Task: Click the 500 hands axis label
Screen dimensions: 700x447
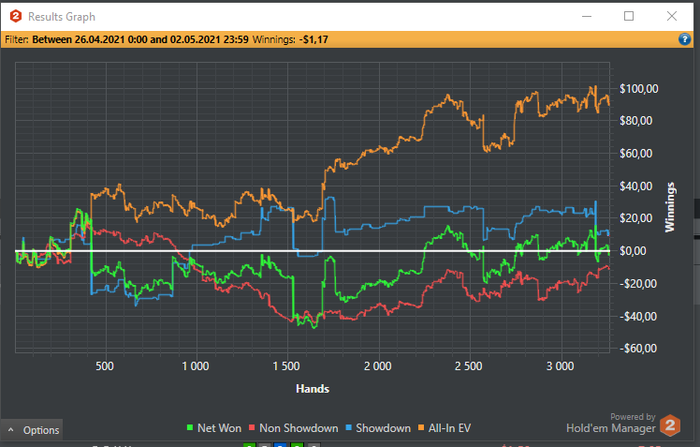Action: (x=104, y=366)
